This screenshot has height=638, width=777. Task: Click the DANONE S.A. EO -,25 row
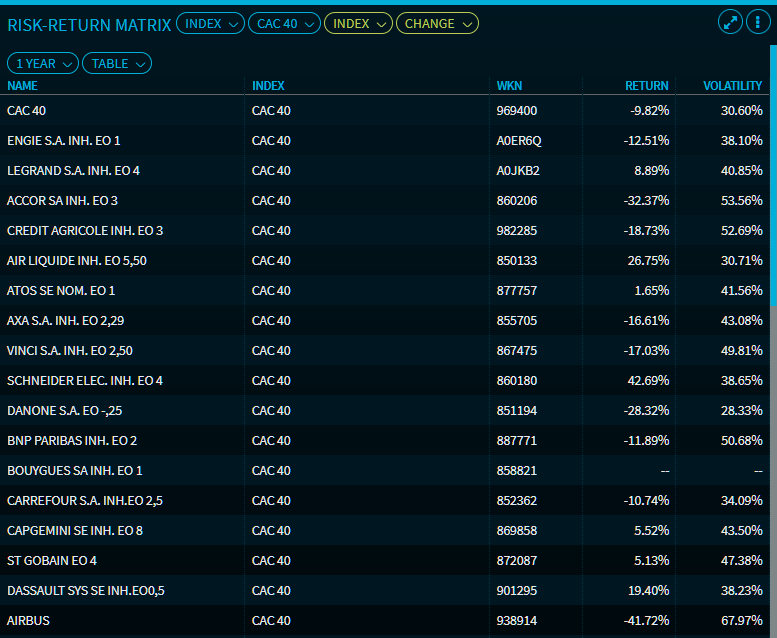tap(65, 411)
